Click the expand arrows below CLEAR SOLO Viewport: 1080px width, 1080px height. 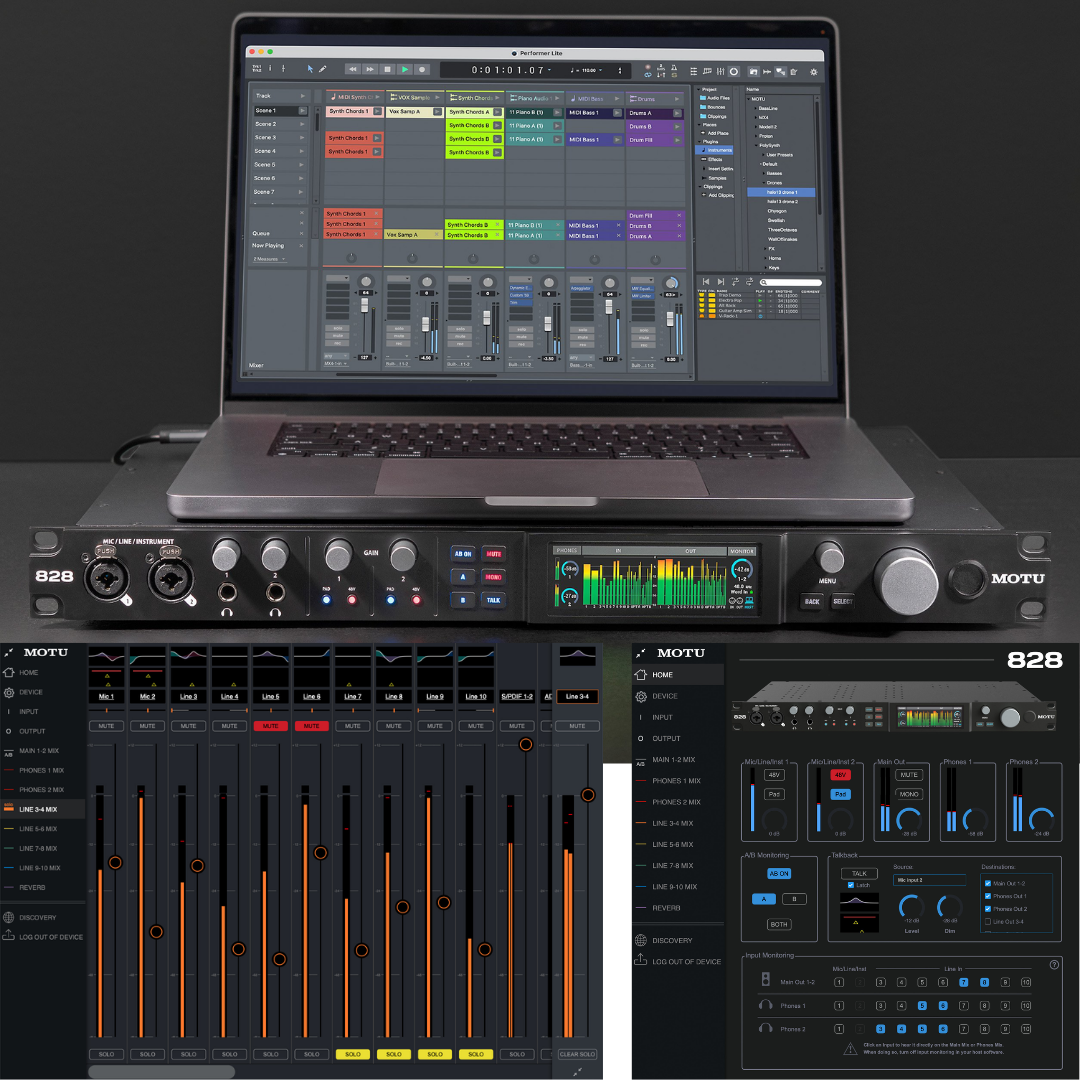pyautogui.click(x=577, y=1071)
